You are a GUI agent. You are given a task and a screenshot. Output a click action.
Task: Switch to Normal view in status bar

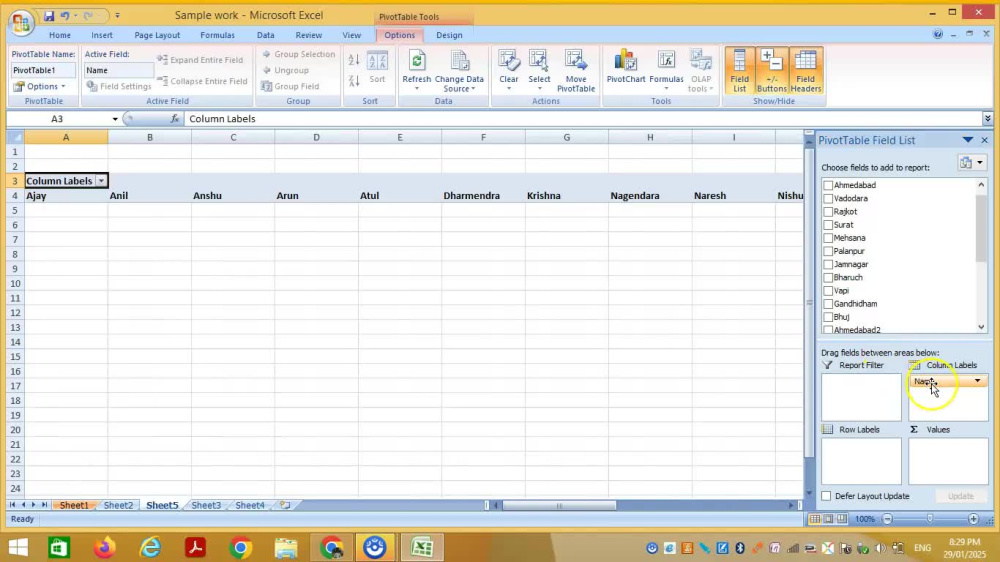814,519
